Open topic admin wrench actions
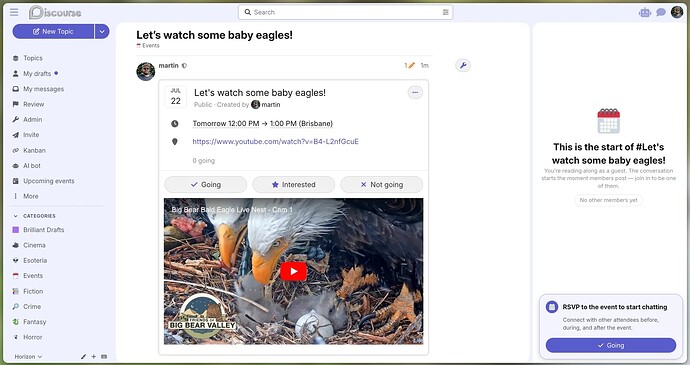Image resolution: width=690 pixels, height=365 pixels. [x=462, y=66]
